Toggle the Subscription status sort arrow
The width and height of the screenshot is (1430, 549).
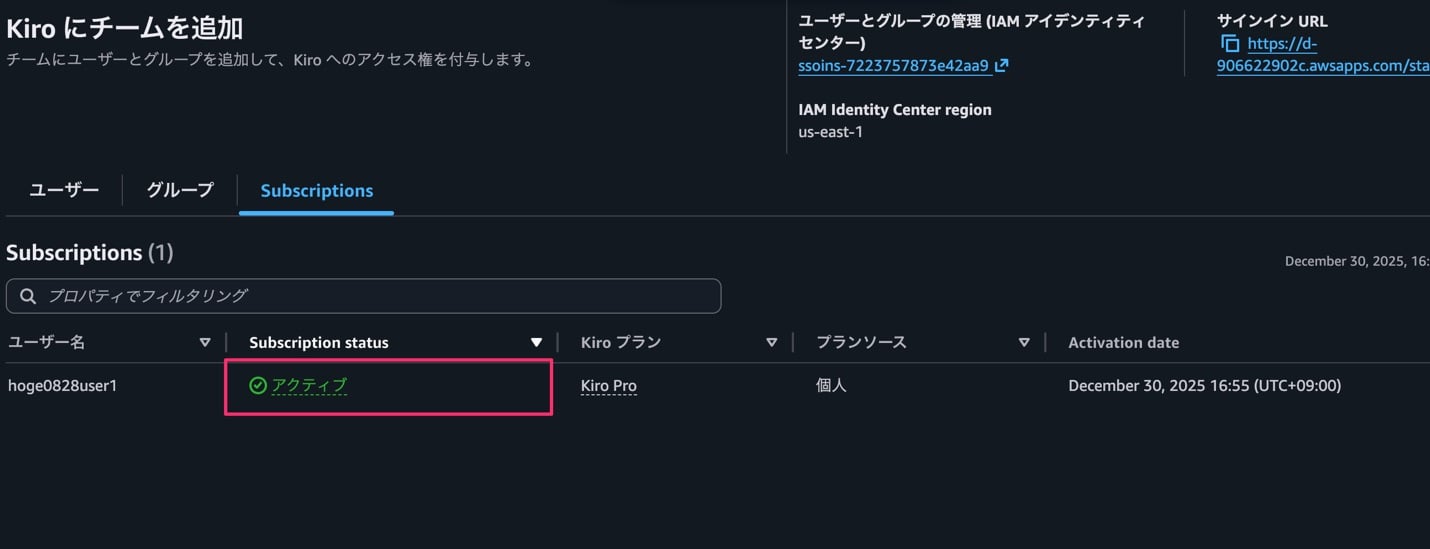536,342
